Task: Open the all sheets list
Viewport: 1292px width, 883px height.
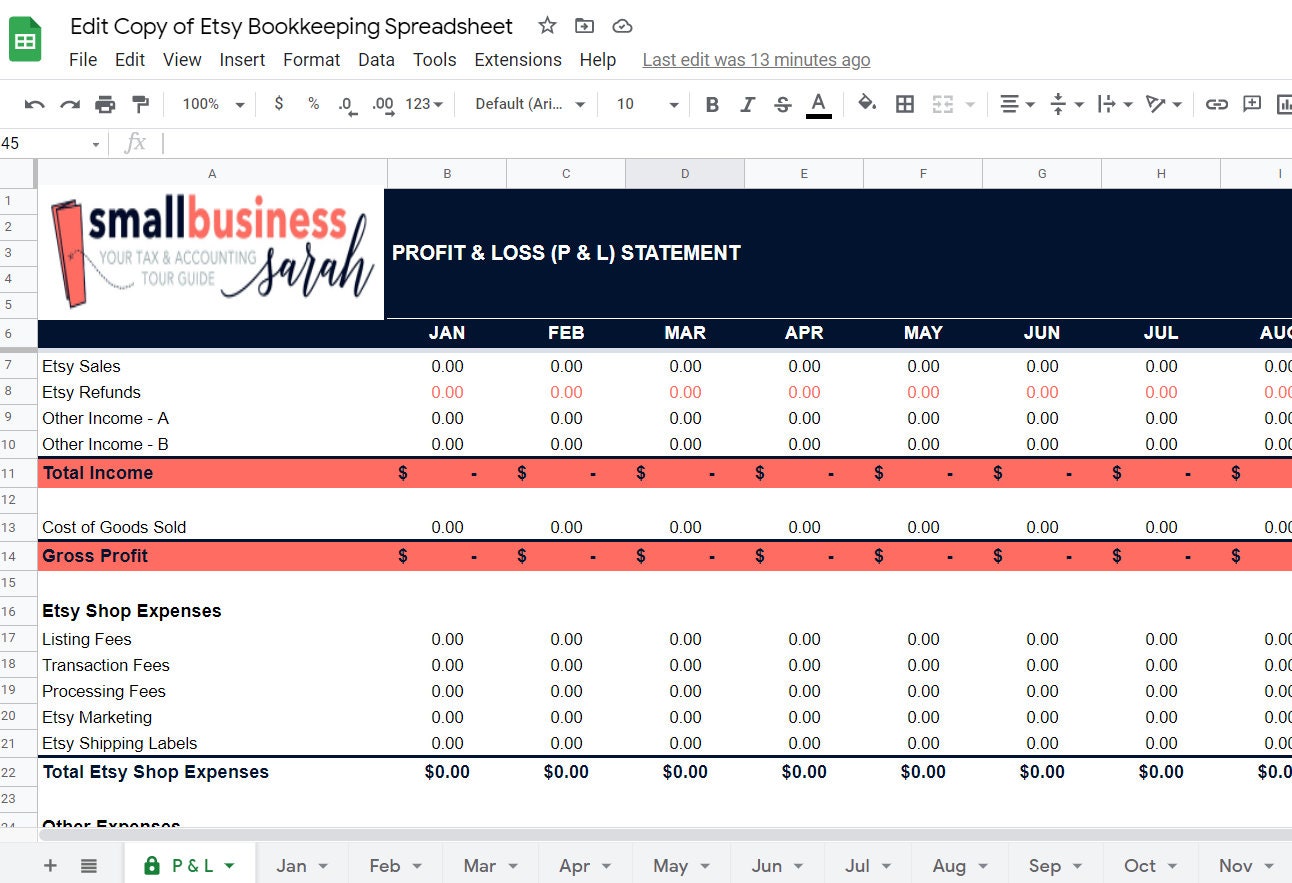Action: (89, 866)
